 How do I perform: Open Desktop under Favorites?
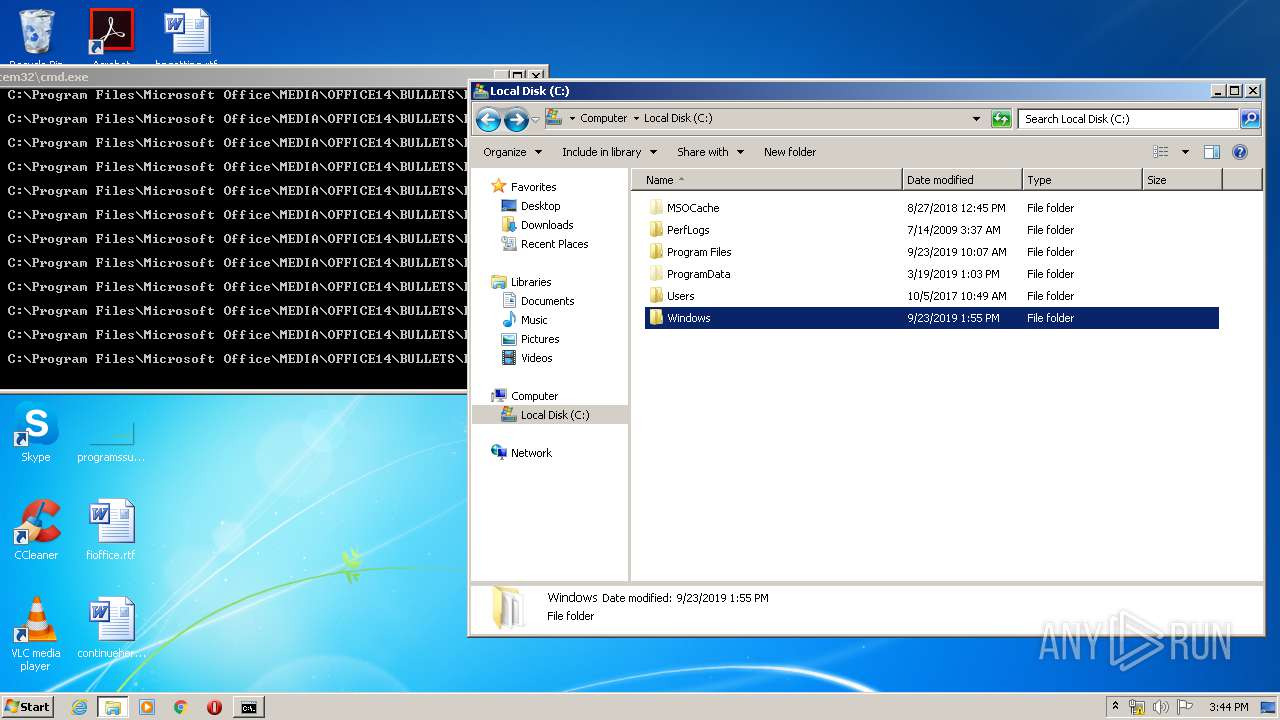pyautogui.click(x=540, y=206)
